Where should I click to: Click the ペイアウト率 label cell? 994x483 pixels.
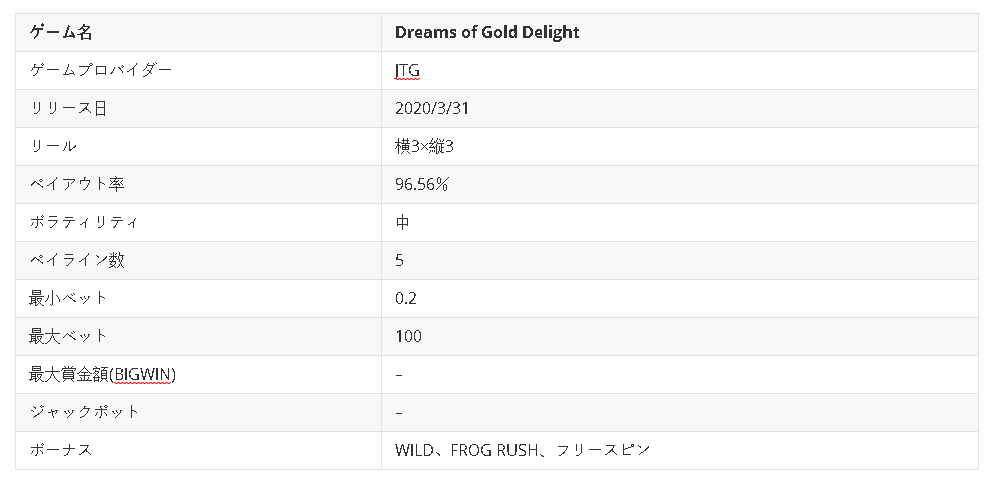[77, 184]
